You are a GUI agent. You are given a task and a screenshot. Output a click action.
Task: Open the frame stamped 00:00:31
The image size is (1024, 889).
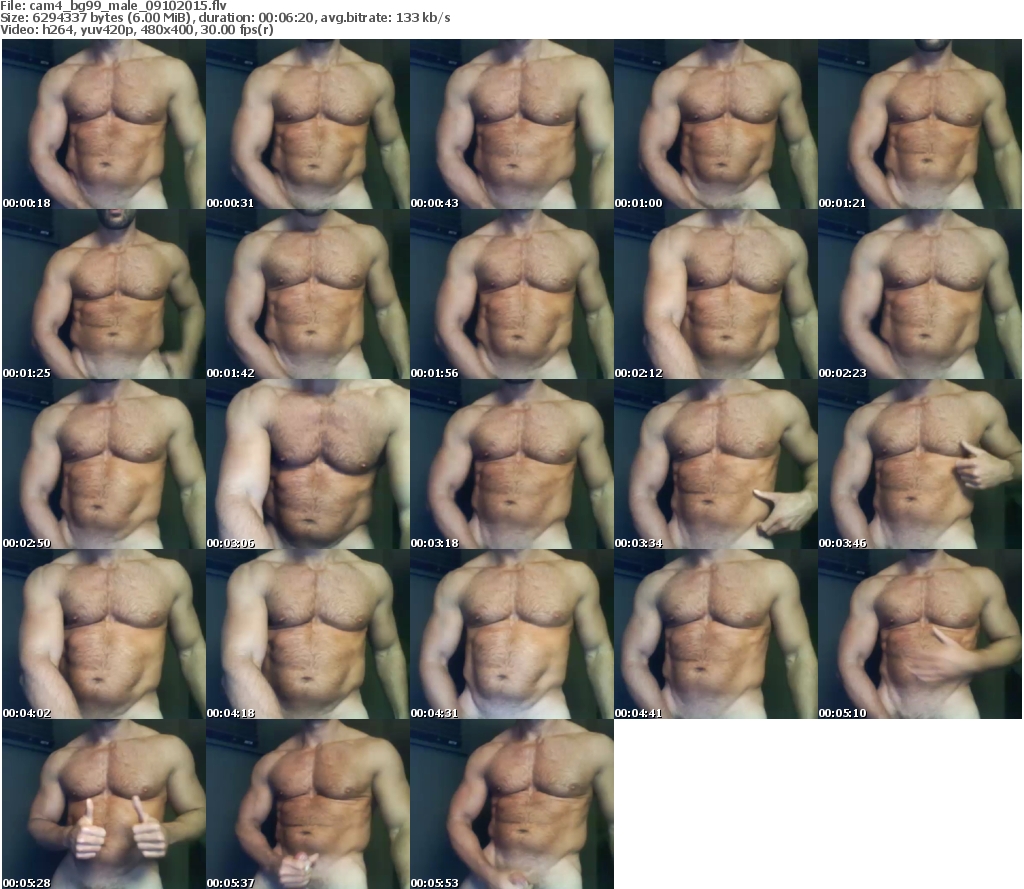pos(308,124)
